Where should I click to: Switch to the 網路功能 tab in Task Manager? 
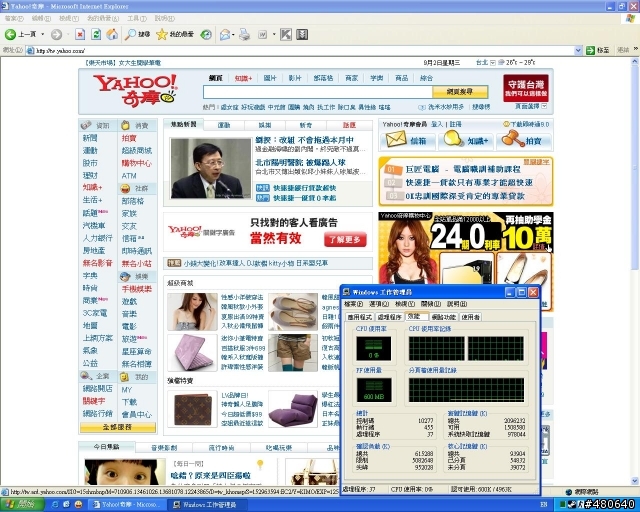tap(444, 317)
